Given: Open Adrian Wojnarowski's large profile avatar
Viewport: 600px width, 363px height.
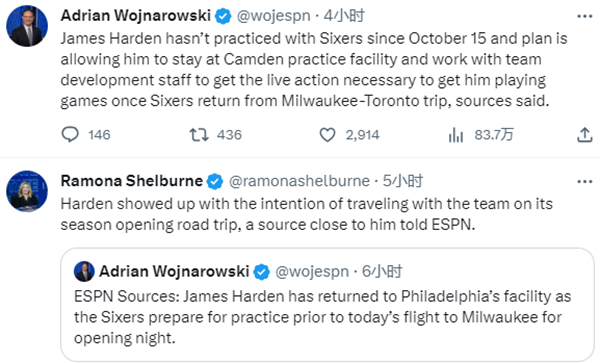Looking at the screenshot, I should (27, 26).
